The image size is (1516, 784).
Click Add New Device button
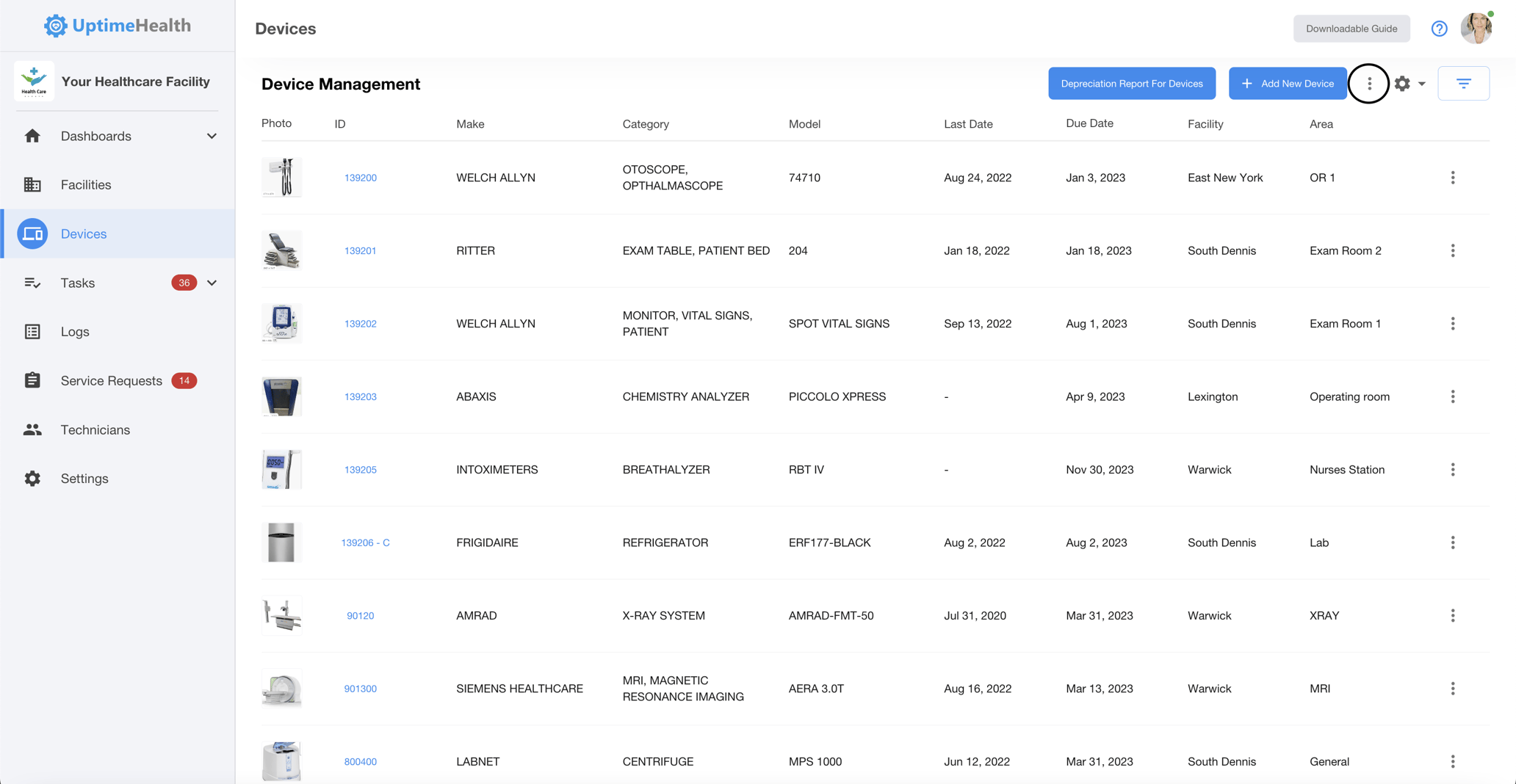point(1288,84)
